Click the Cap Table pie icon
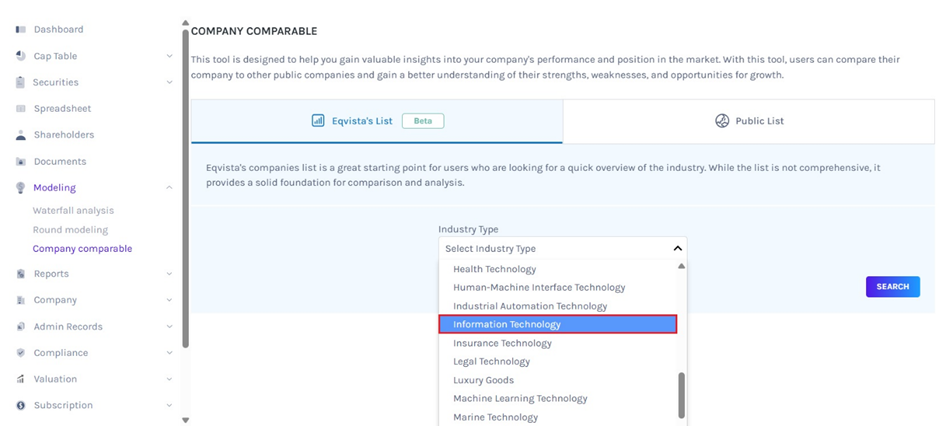The height and width of the screenshot is (426, 939). (x=21, y=56)
